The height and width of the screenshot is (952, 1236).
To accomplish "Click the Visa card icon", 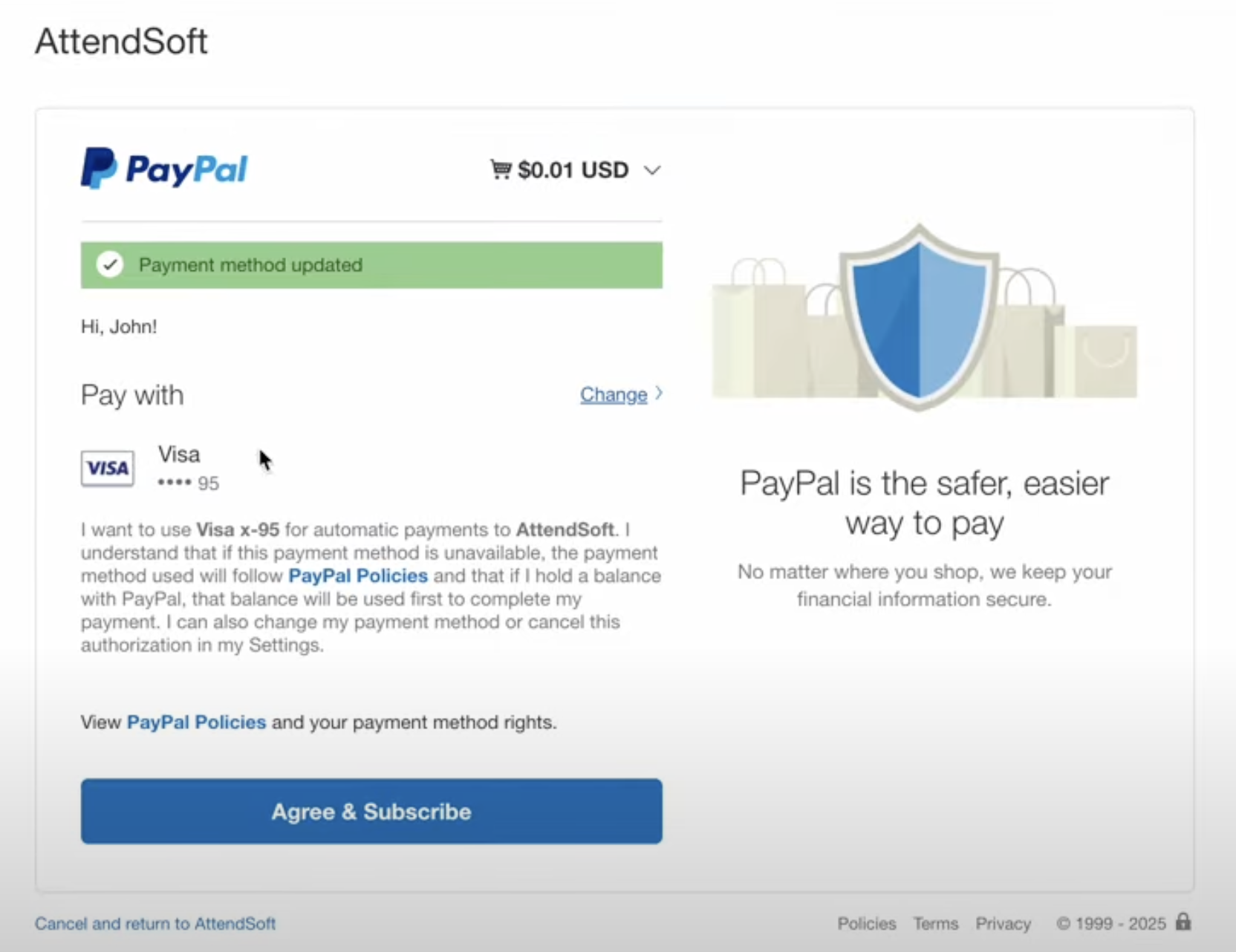I will tap(107, 468).
